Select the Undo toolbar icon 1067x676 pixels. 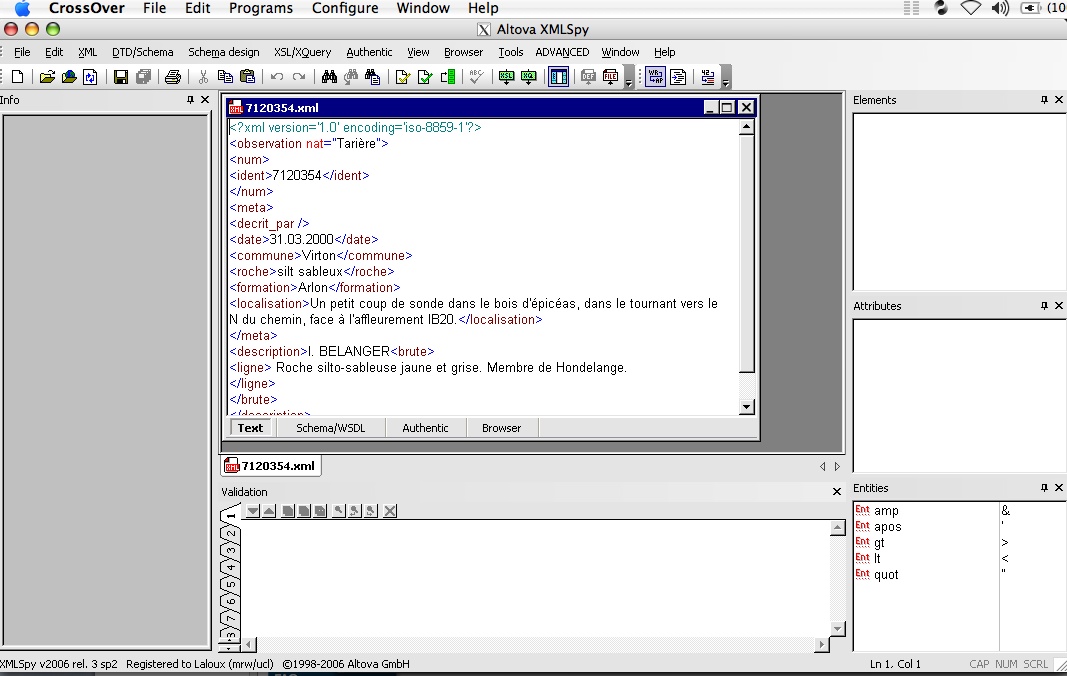pos(277,76)
